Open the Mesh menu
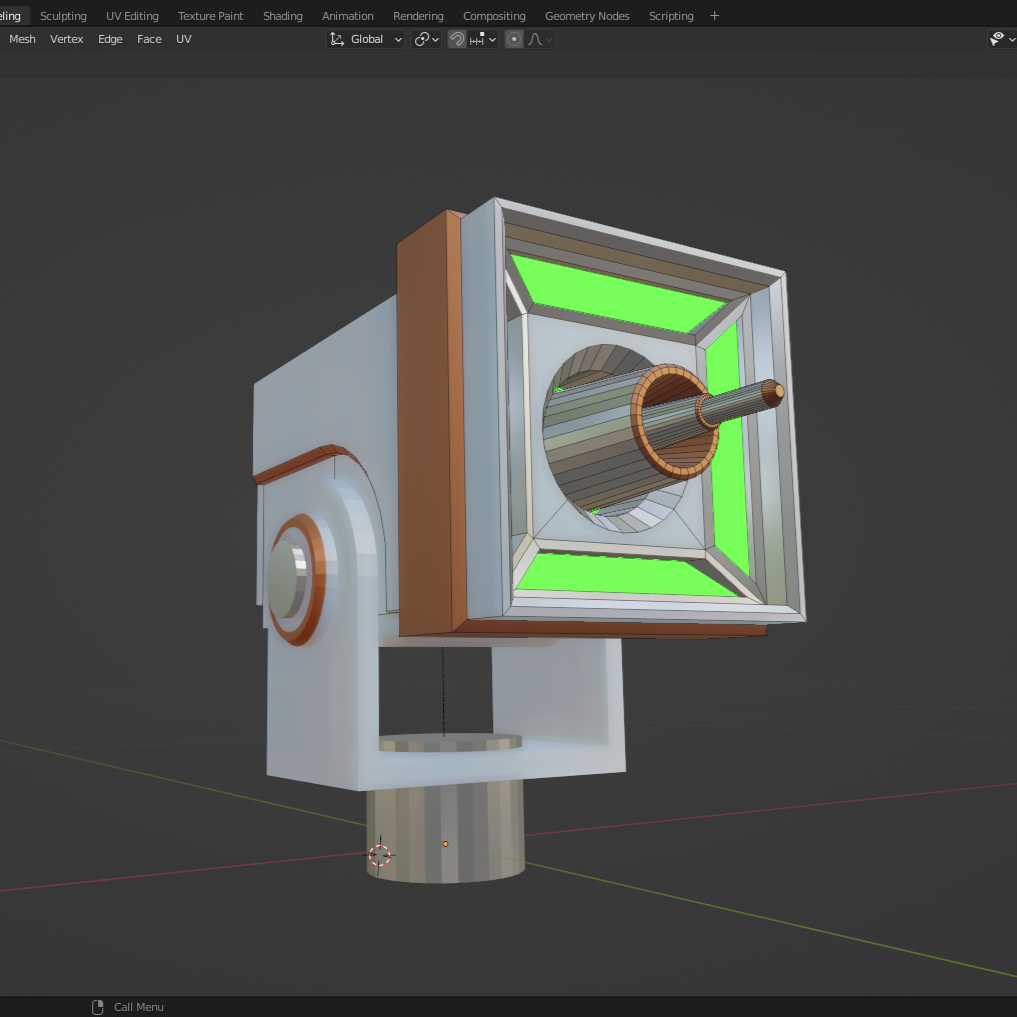This screenshot has width=1017, height=1017. (x=22, y=39)
